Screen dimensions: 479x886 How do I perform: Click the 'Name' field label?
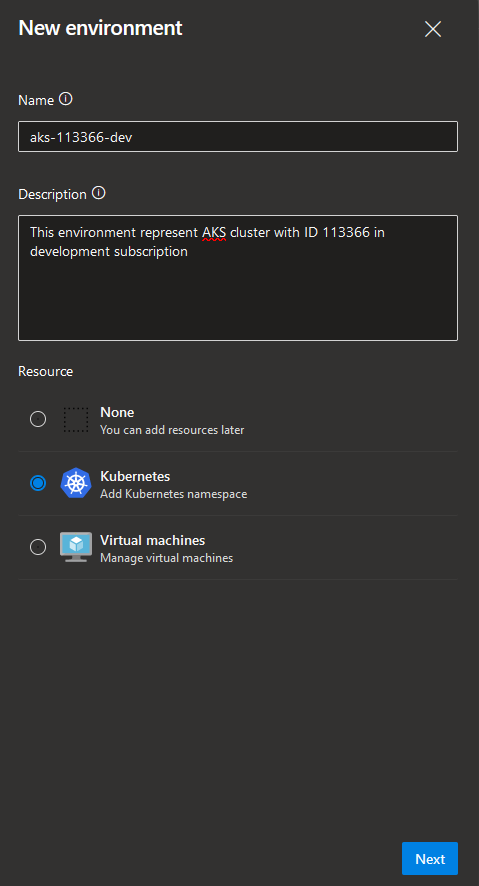point(36,101)
